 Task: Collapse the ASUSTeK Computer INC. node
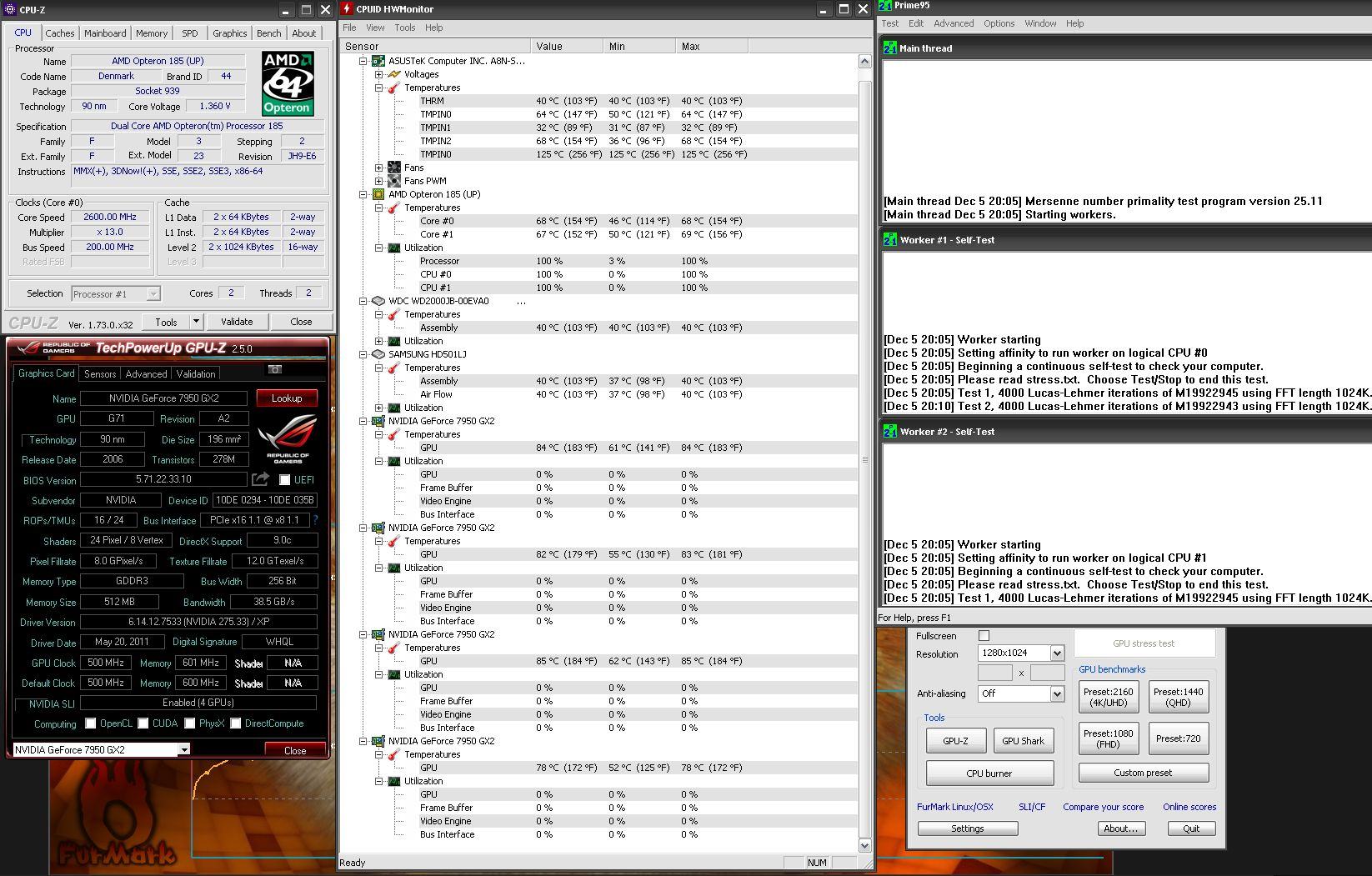coord(363,61)
